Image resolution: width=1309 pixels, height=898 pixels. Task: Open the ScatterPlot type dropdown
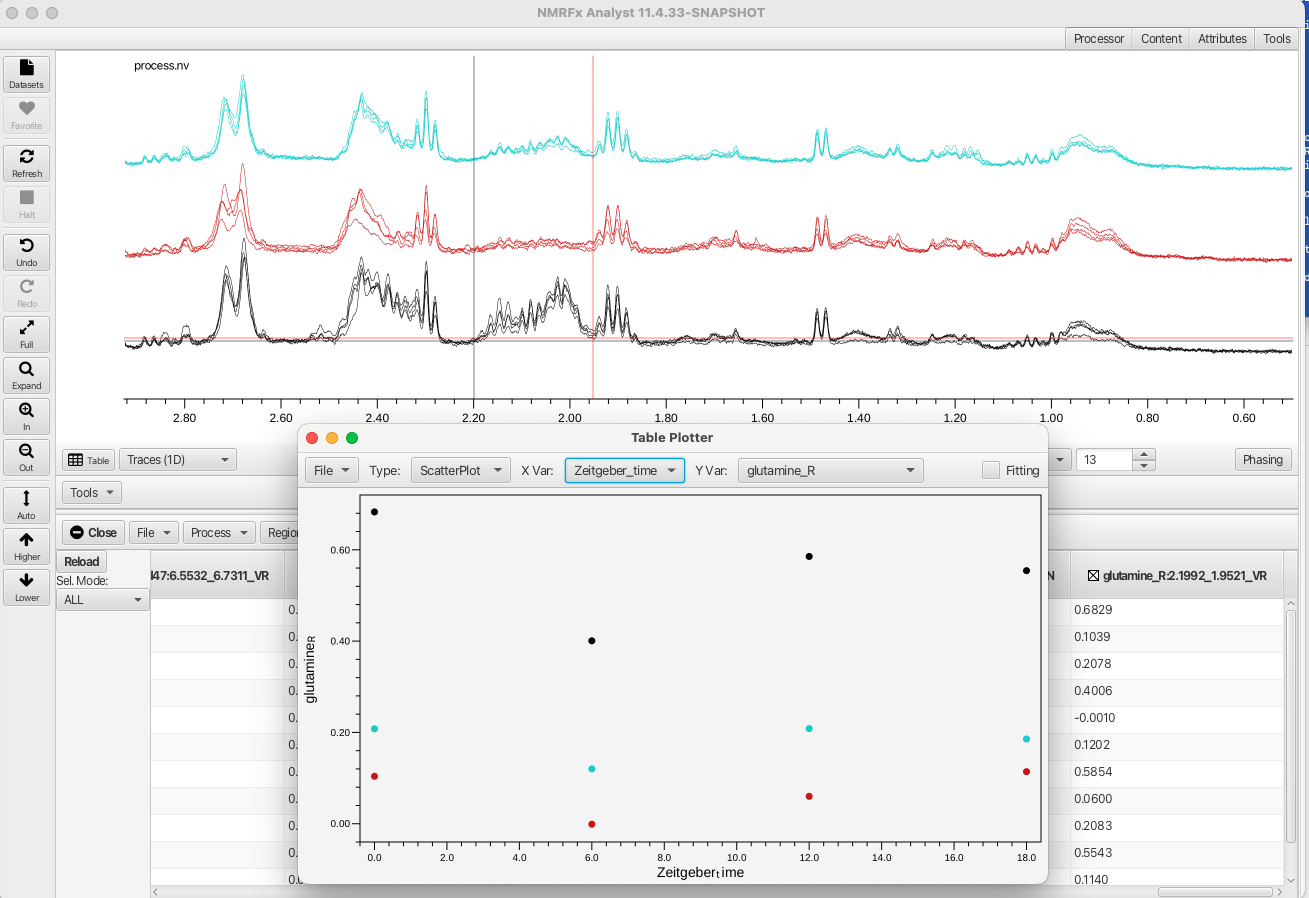pos(461,470)
